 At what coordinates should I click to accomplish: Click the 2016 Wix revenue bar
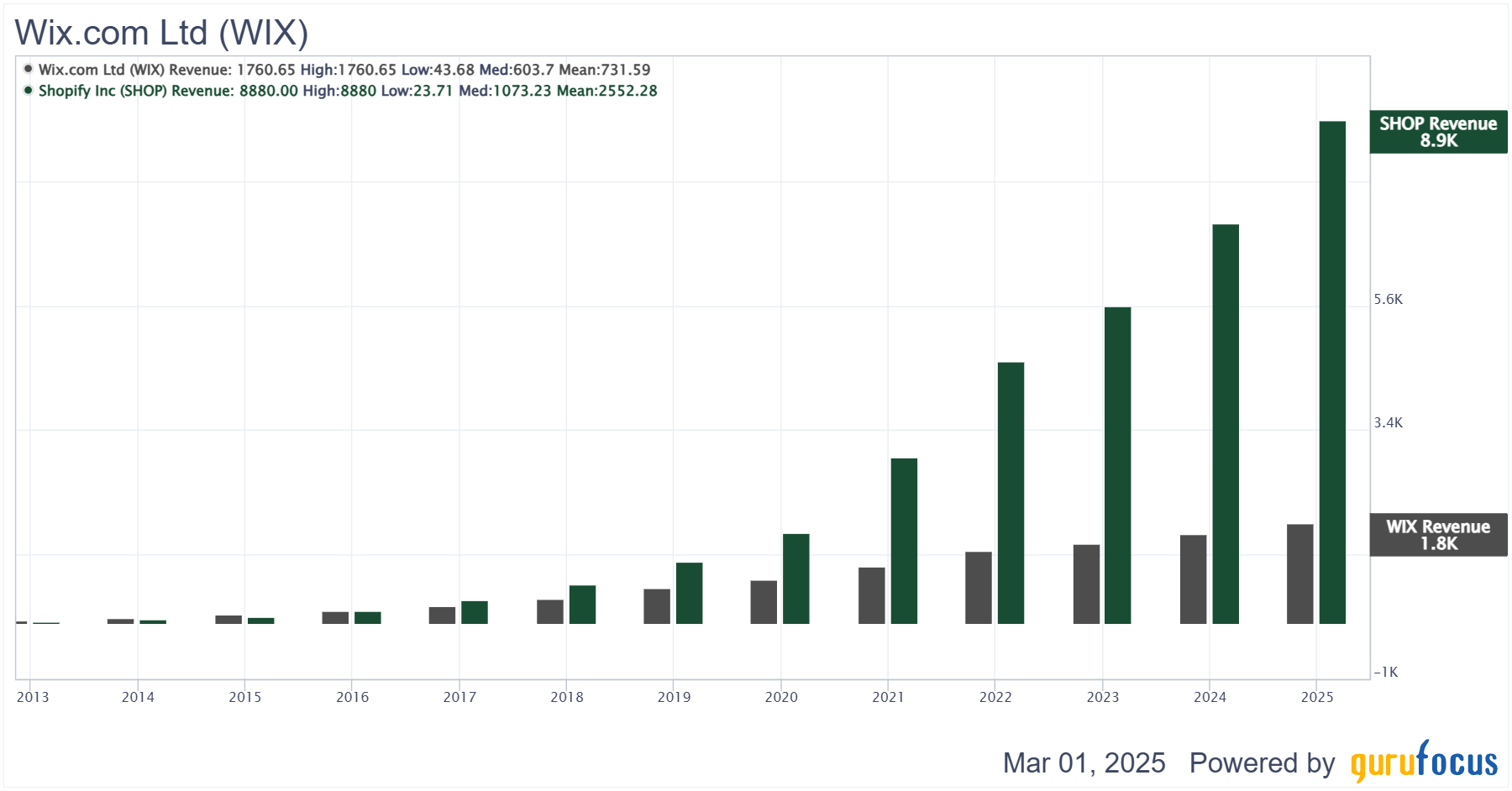(x=335, y=618)
